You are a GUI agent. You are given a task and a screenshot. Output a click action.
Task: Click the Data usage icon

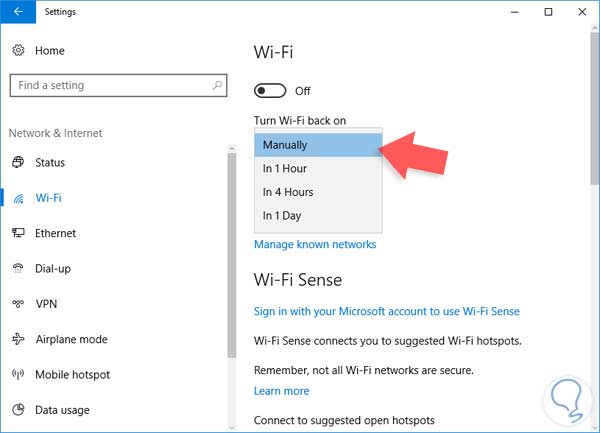click(18, 410)
